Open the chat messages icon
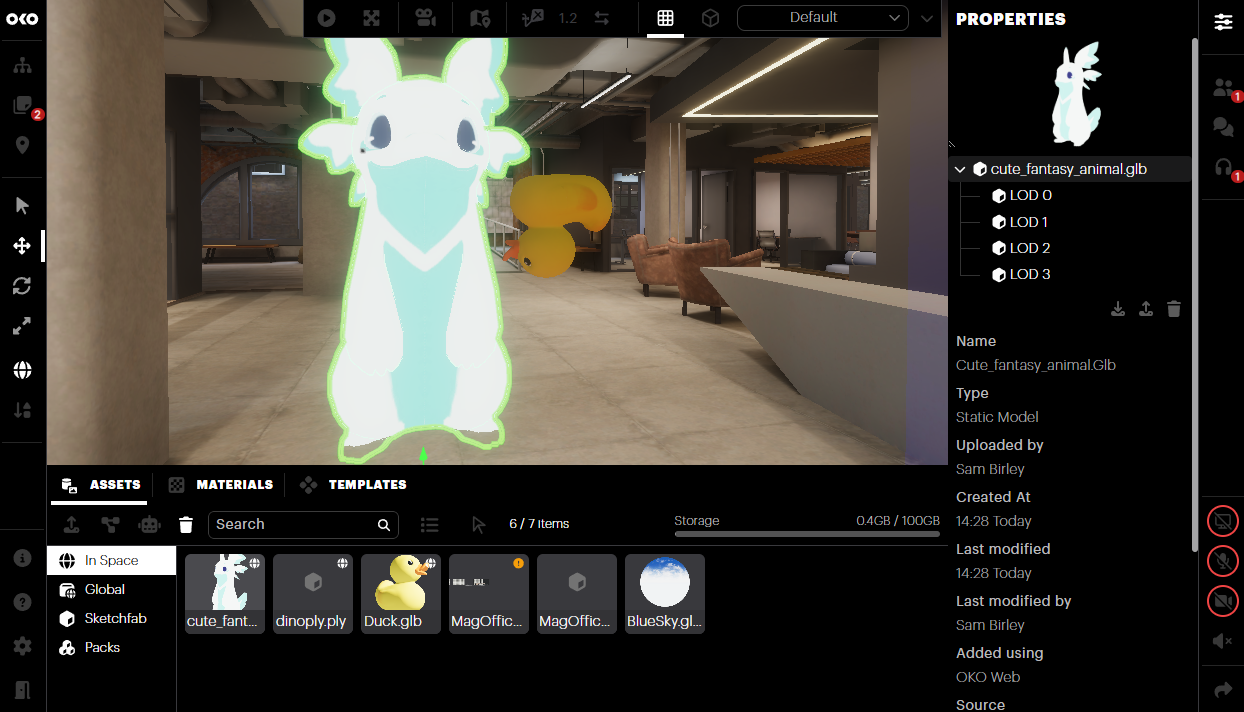 (x=1222, y=127)
